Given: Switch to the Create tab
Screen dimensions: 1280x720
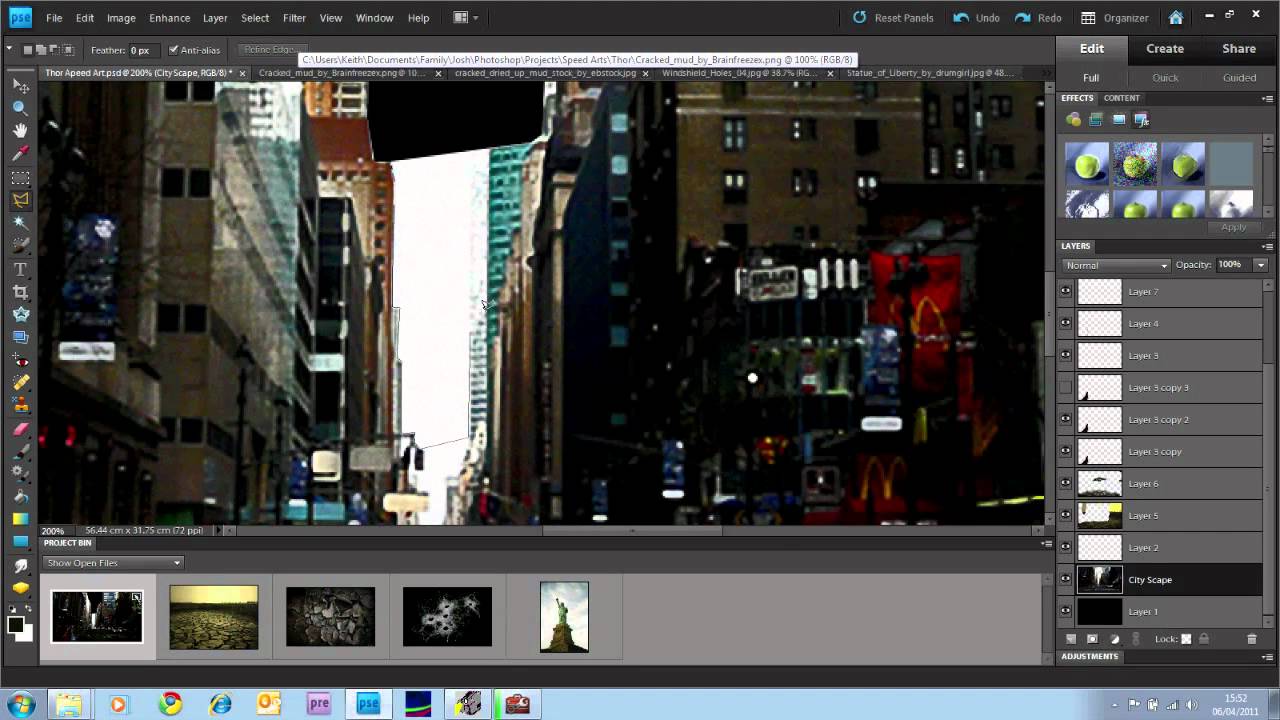Looking at the screenshot, I should point(1165,49).
